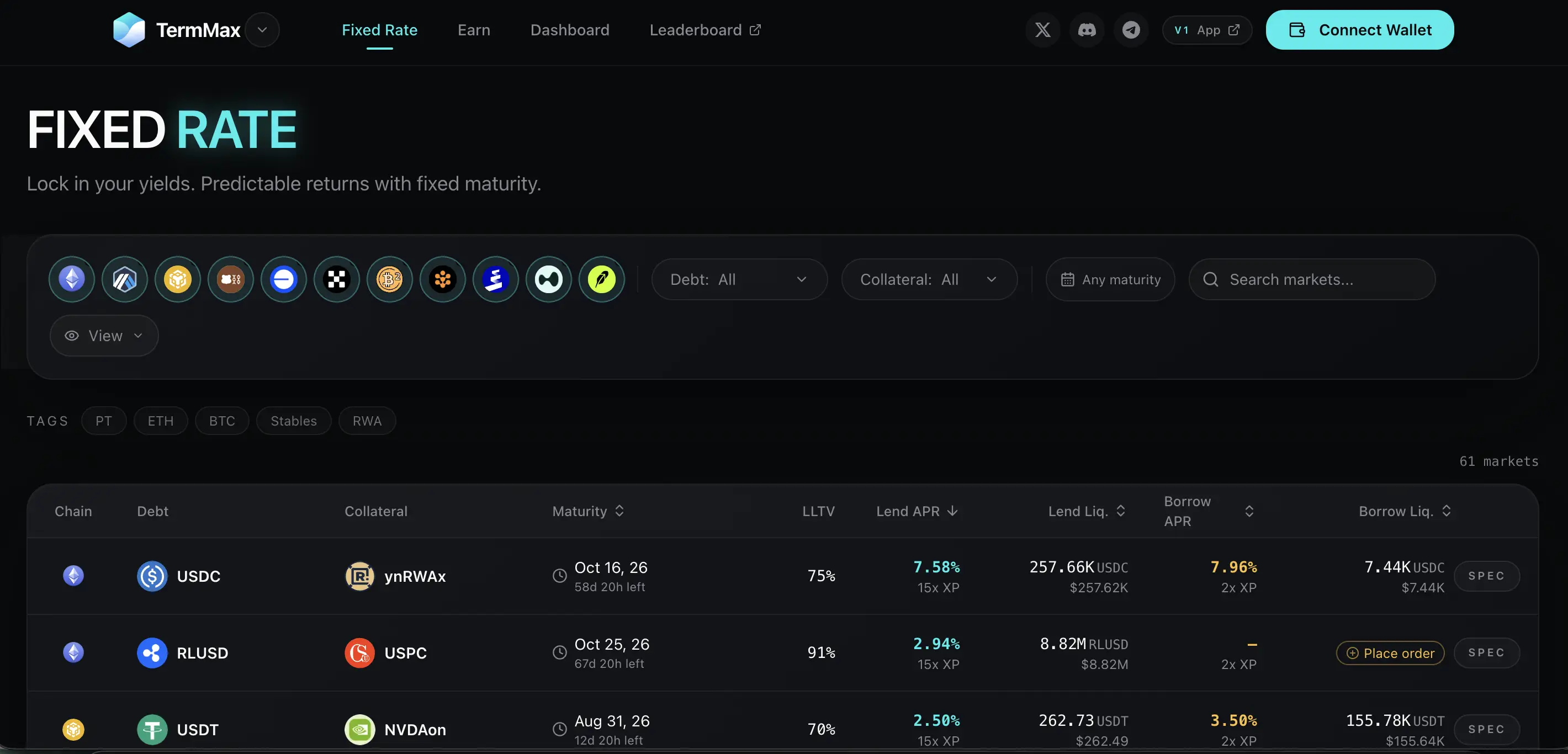
Task: Open the Telegram social icon
Action: (x=1131, y=30)
